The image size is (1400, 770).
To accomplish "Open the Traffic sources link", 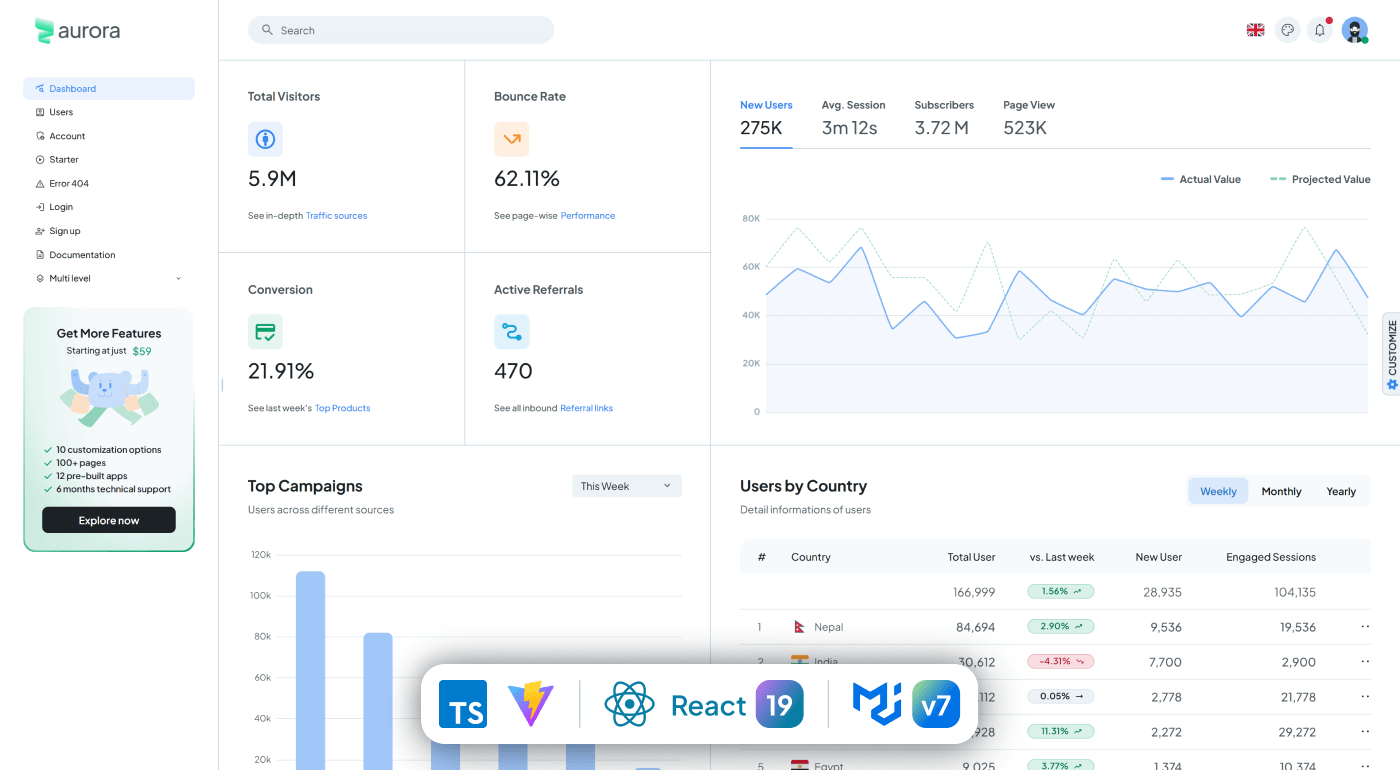I will (336, 215).
